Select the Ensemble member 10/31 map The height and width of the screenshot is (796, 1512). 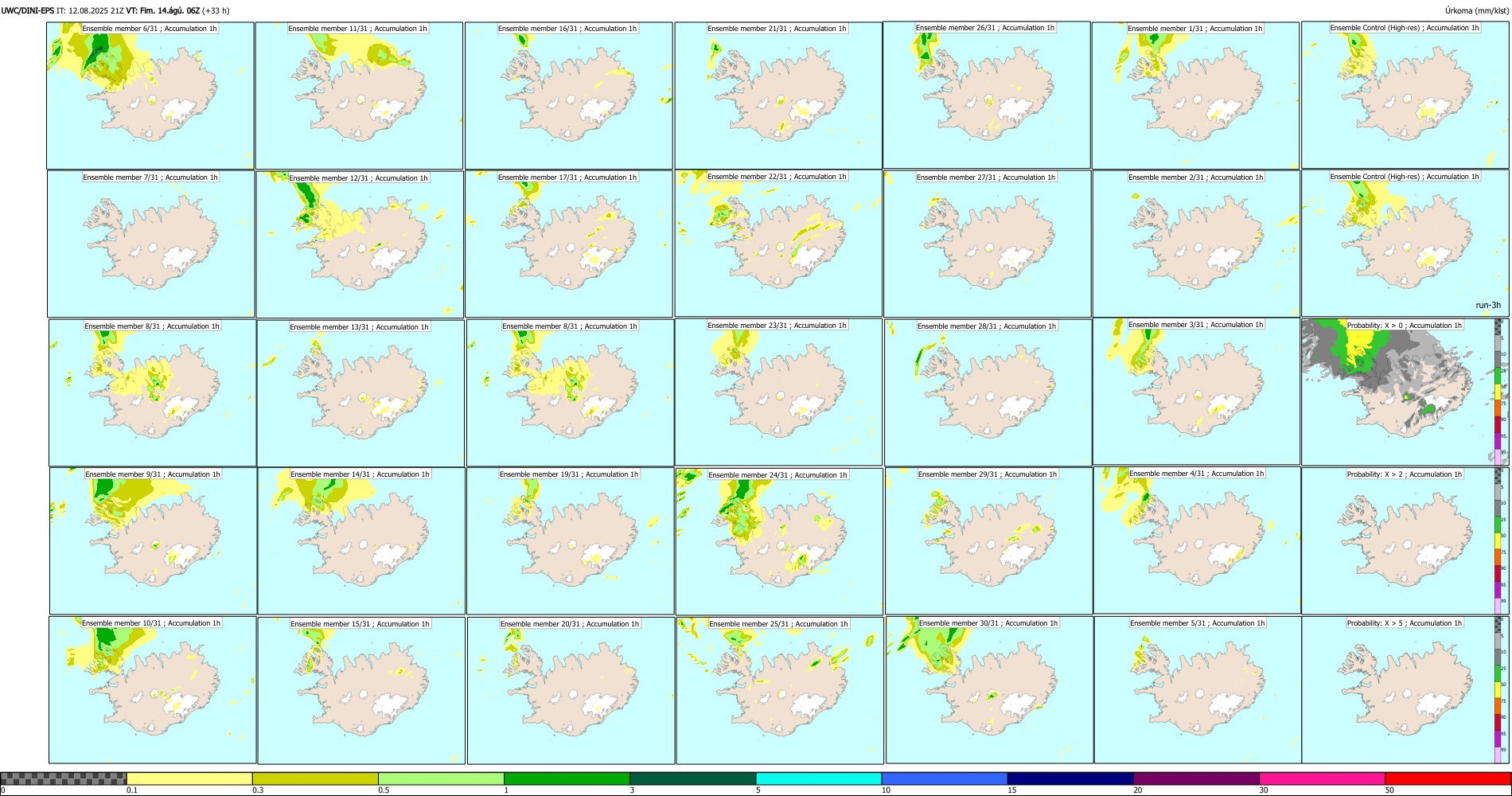click(153, 690)
